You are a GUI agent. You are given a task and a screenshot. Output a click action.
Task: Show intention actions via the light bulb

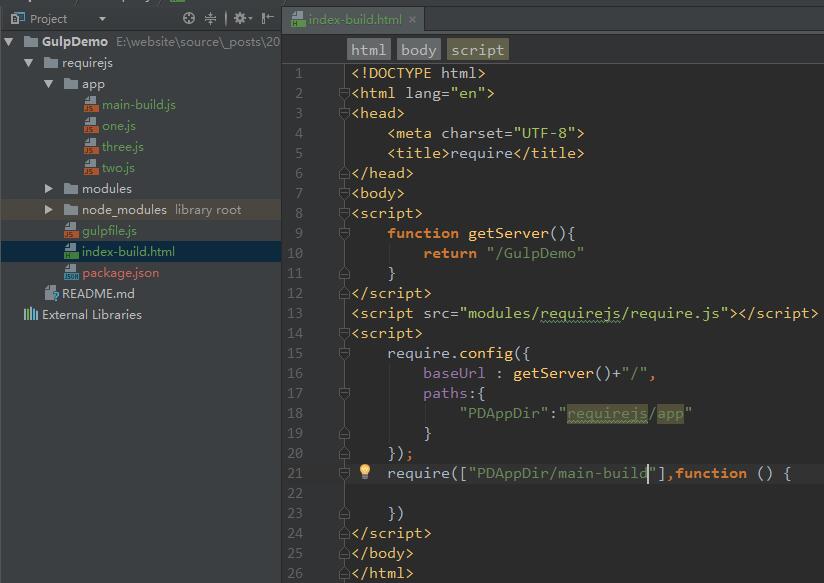tap(365, 471)
